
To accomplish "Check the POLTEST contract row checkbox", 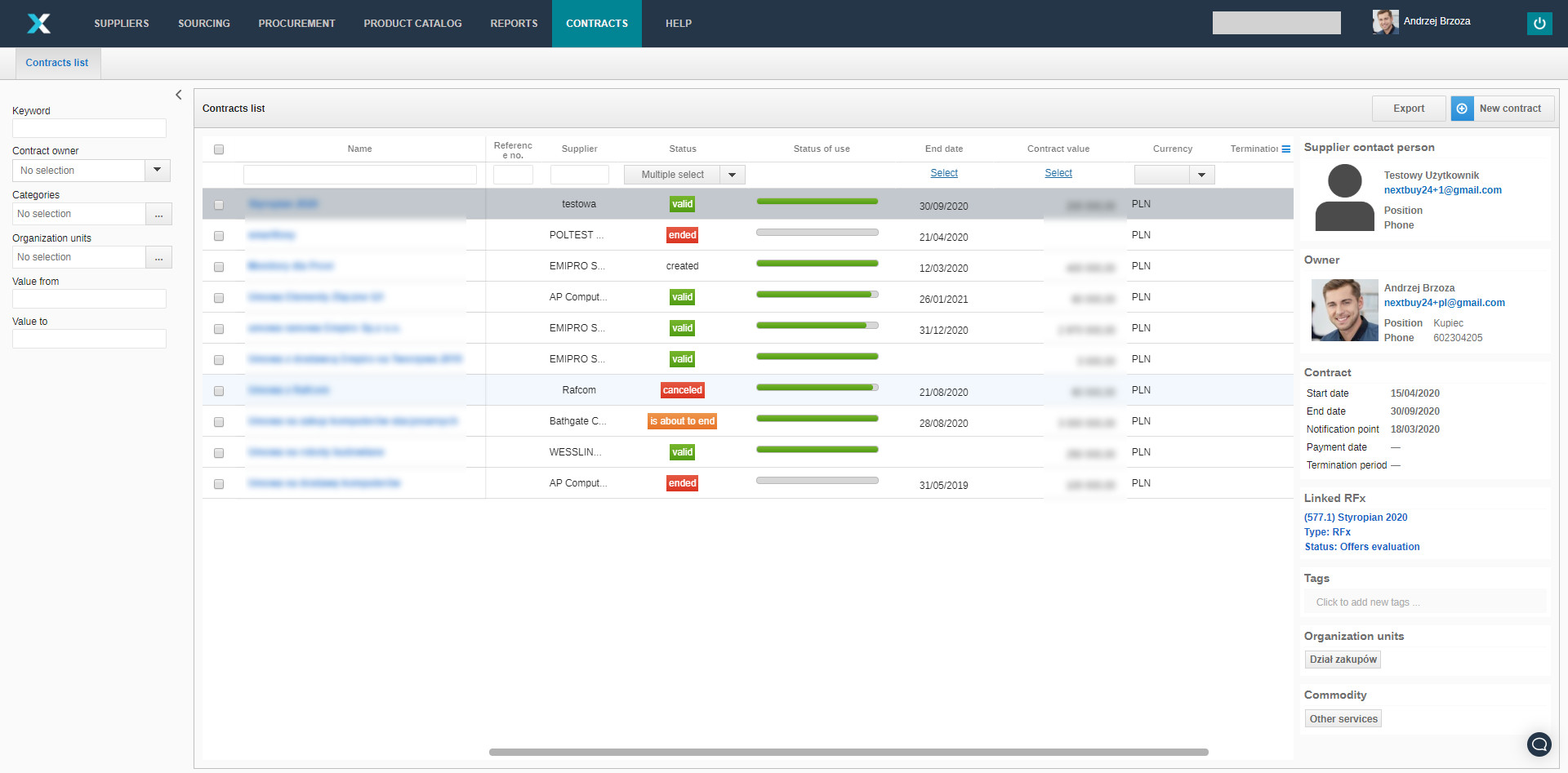I will 219,236.
